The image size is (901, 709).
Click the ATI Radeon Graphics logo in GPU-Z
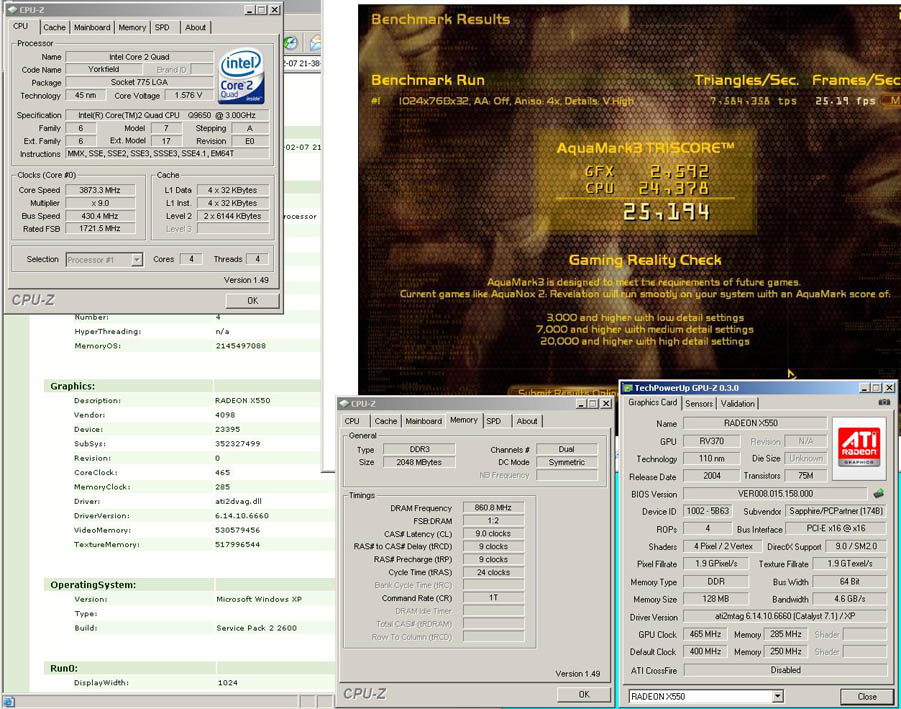click(x=859, y=446)
